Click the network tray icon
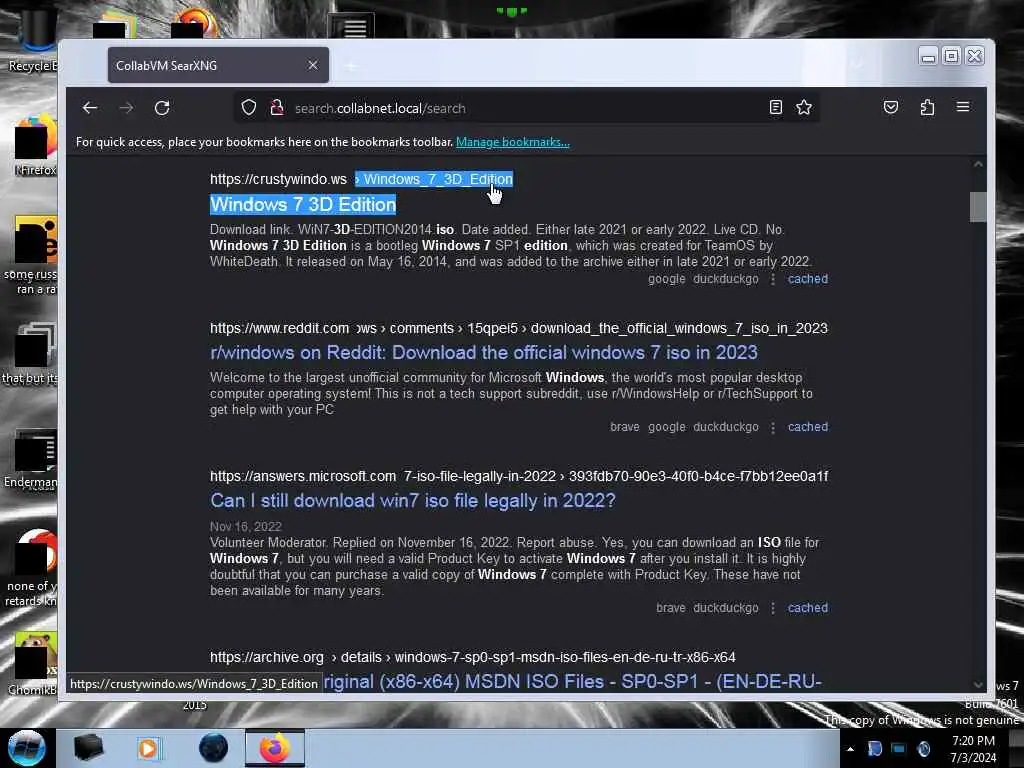1024x768 pixels. point(899,749)
